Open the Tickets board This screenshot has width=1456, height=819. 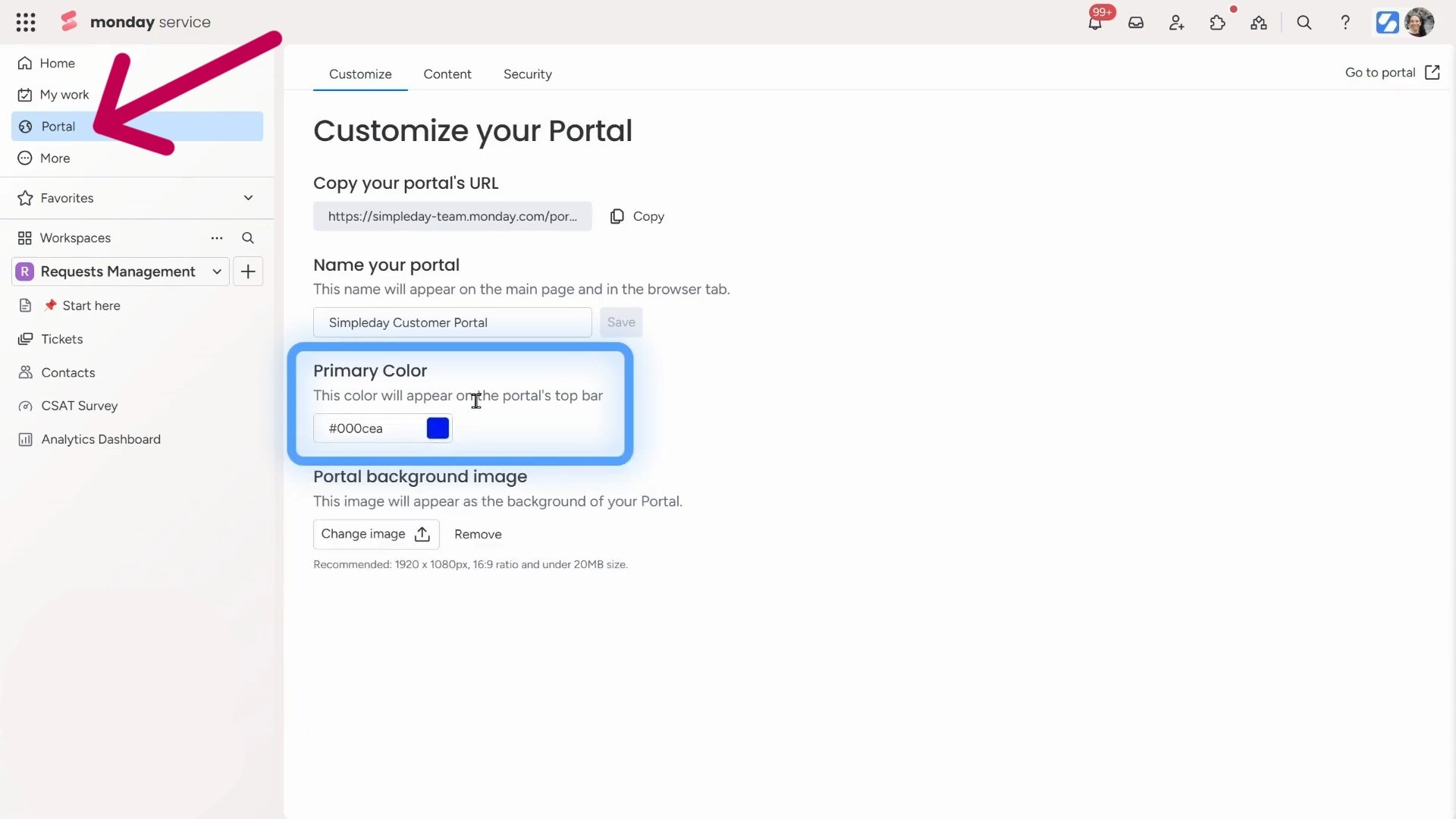[x=137, y=339]
